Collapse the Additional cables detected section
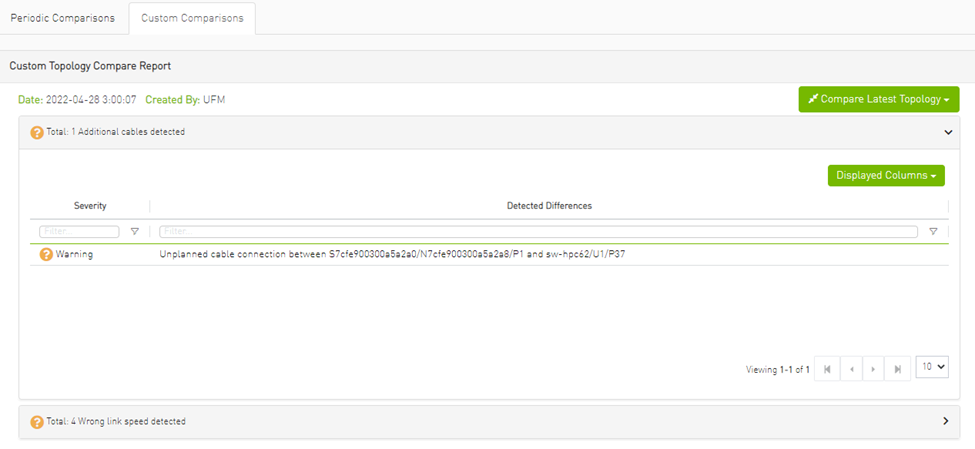975x449 pixels. tap(946, 132)
